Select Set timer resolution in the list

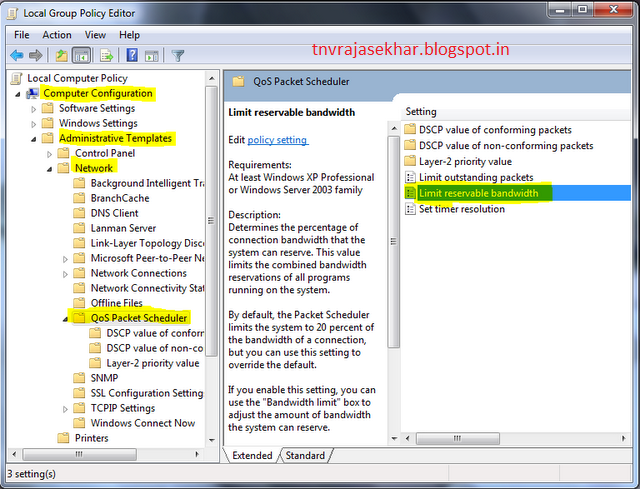point(462,209)
